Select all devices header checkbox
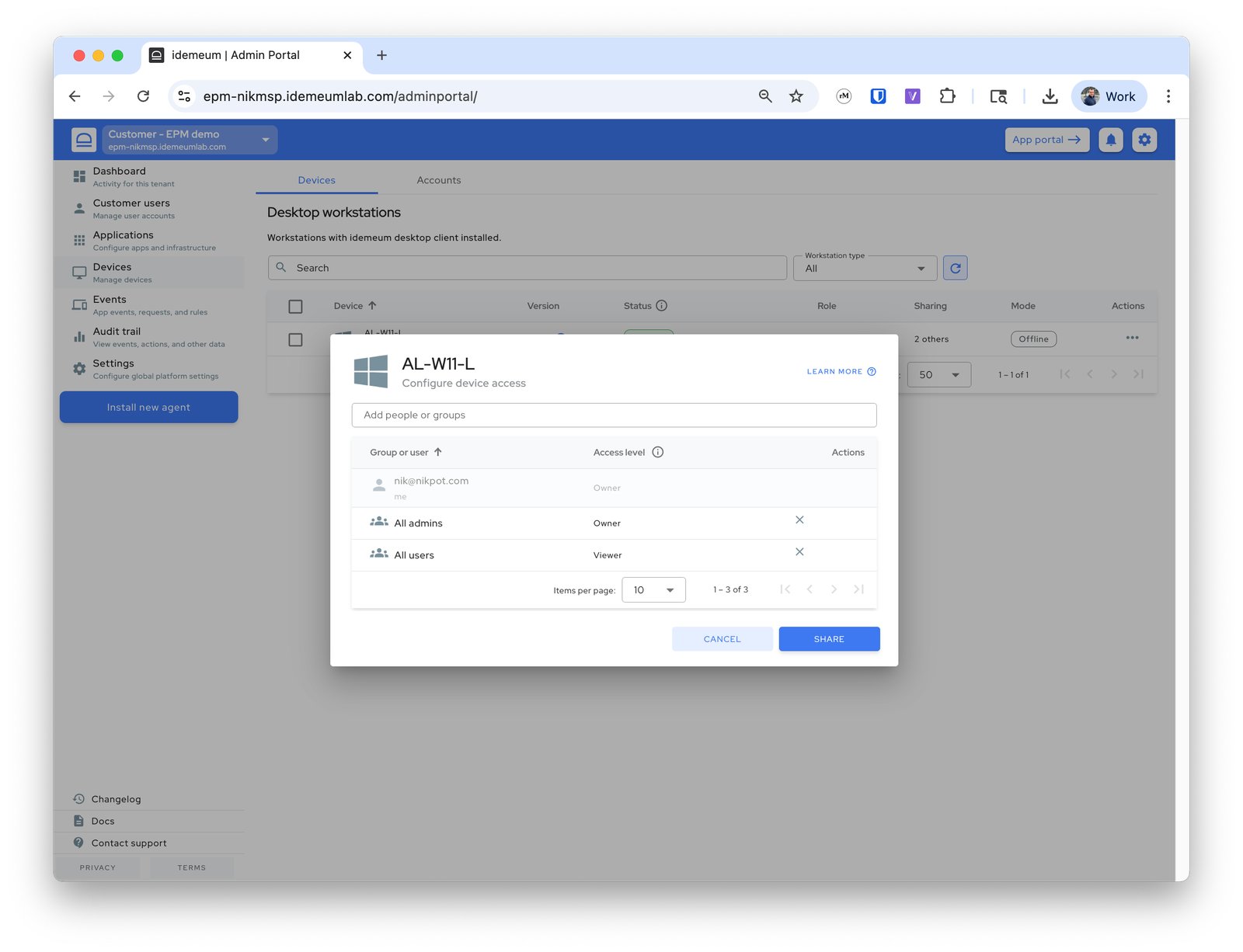Image resolution: width=1243 pixels, height=952 pixels. [x=295, y=306]
